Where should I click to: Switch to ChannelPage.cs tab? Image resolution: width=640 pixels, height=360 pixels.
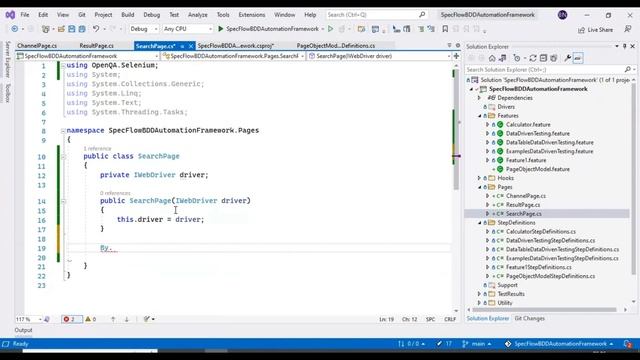click(x=37, y=46)
